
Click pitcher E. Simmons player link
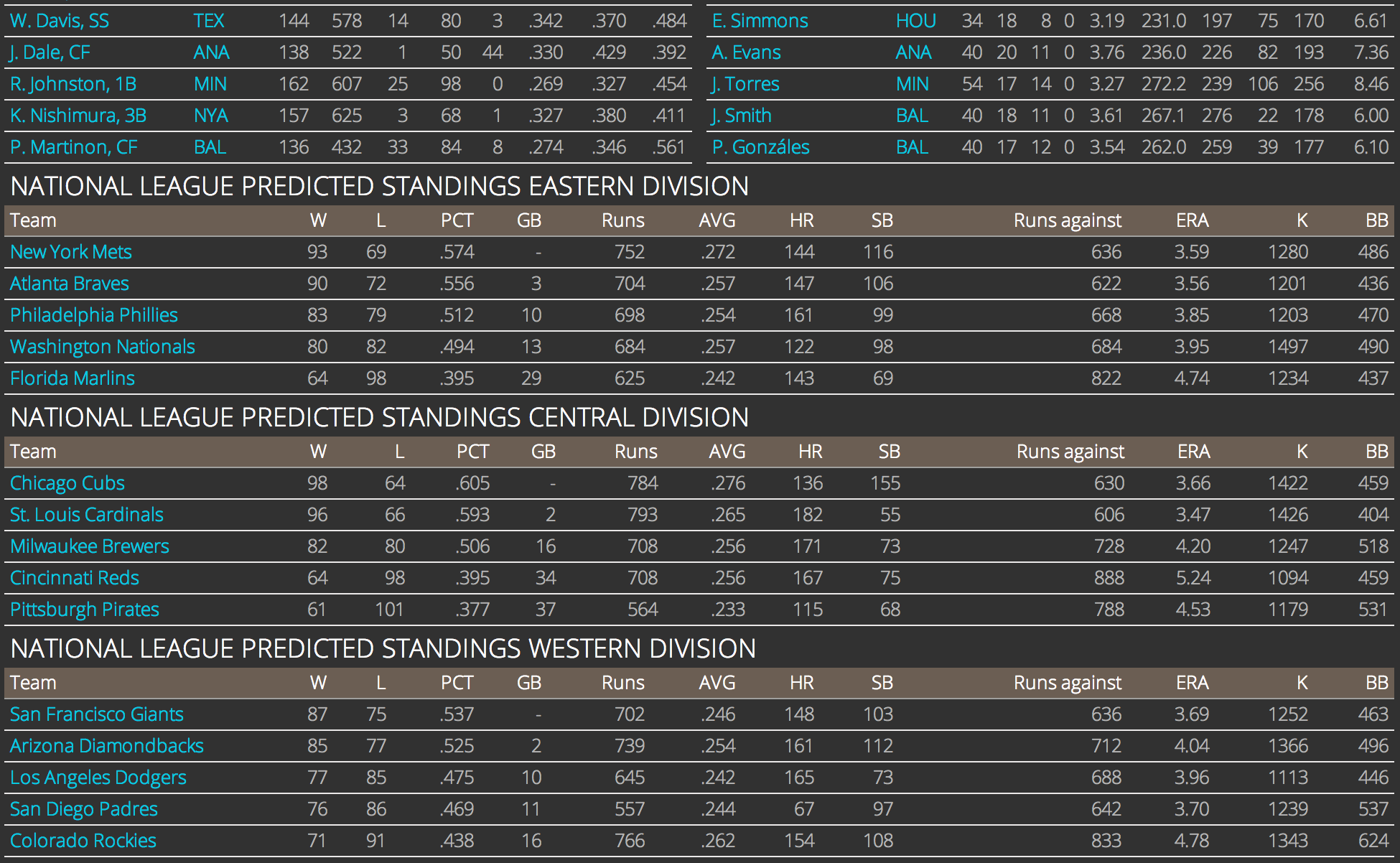click(x=760, y=21)
